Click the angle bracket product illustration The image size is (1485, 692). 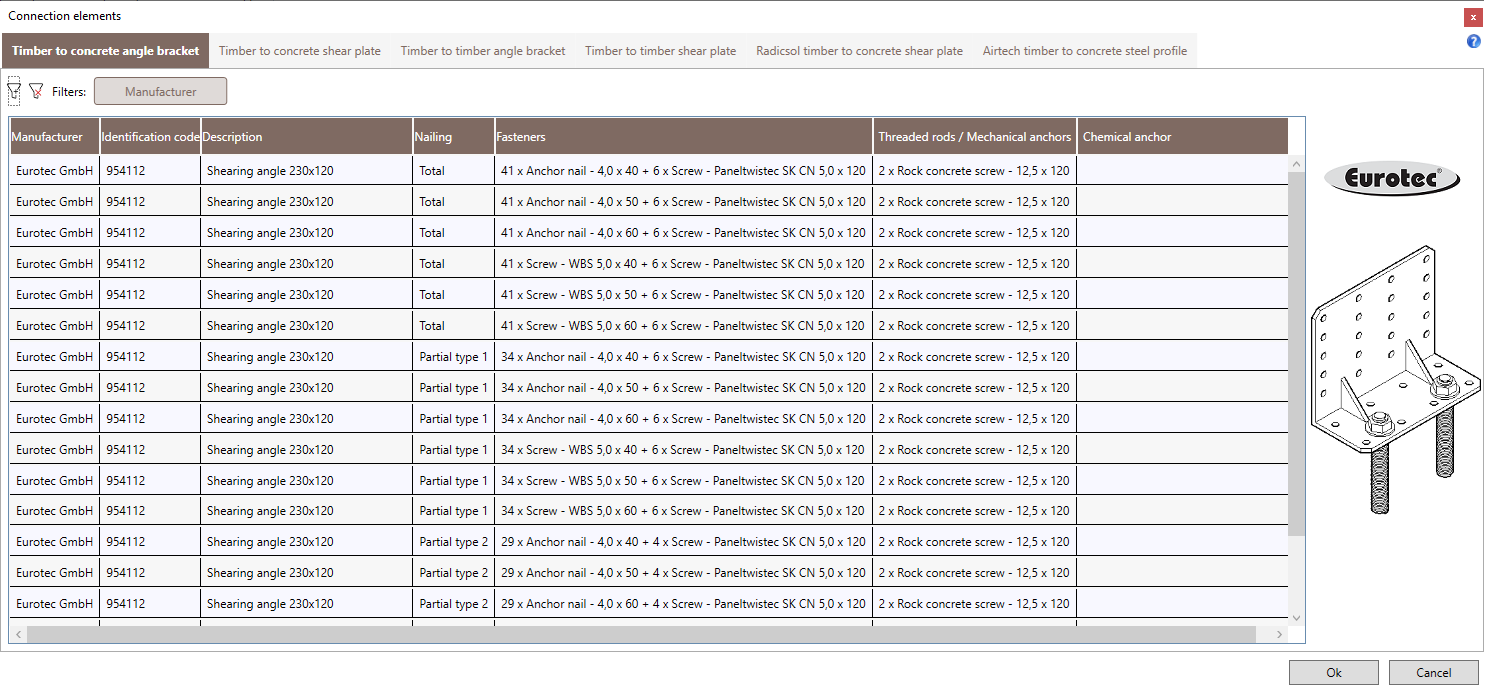coord(1396,379)
